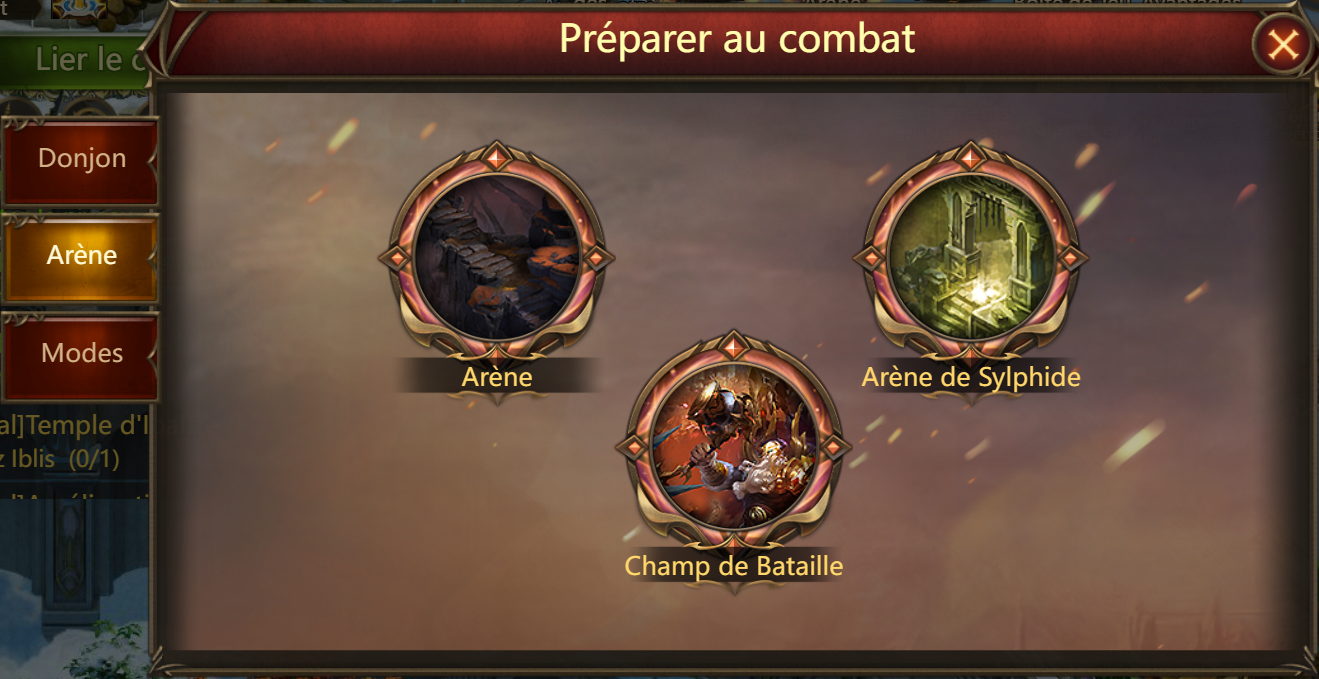Viewport: 1319px width, 679px height.
Task: Open the Arène stone staircase medallion
Action: point(497,257)
